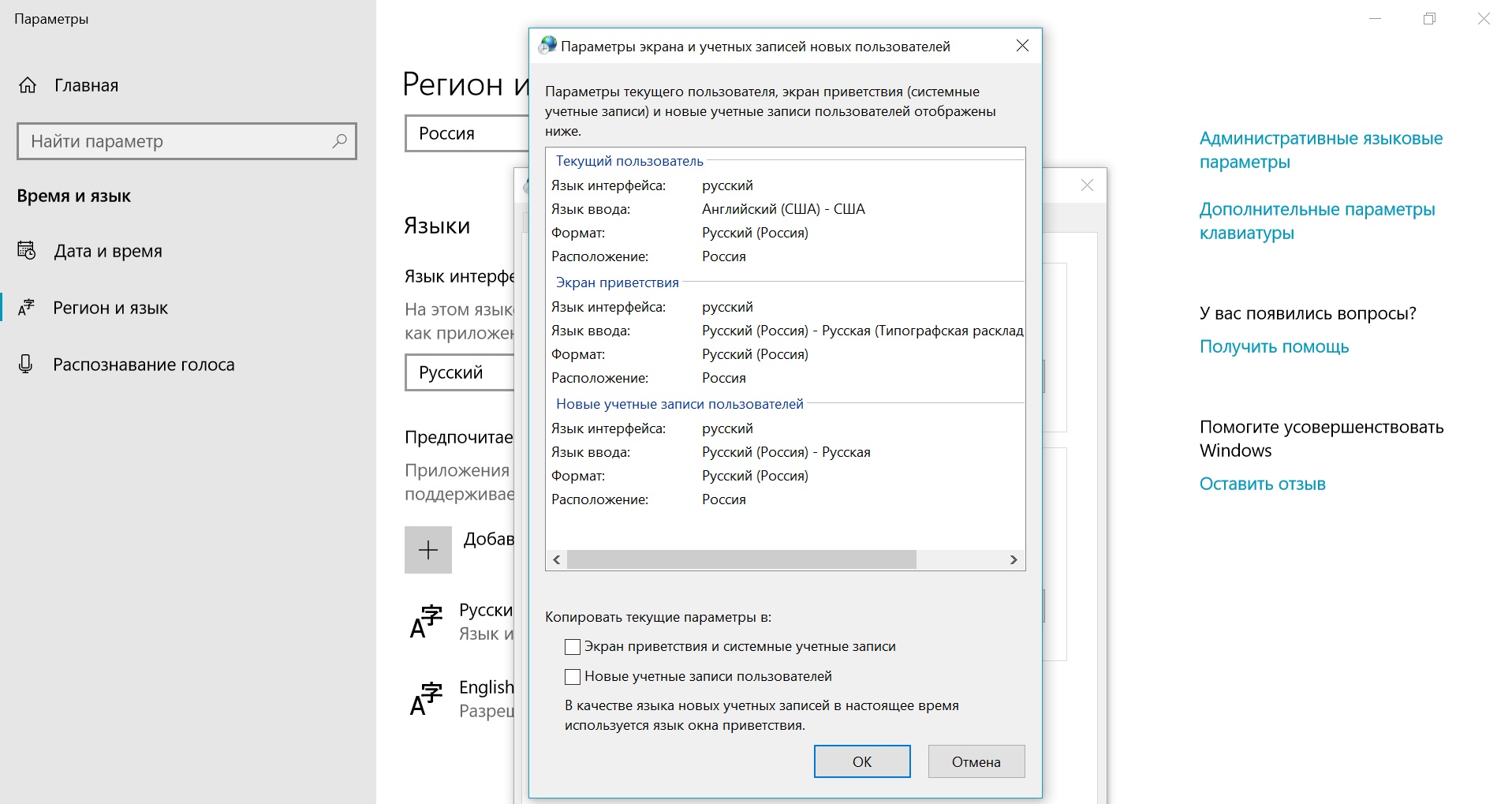Restore down the Параметры window
1512x804 pixels.
(1429, 19)
